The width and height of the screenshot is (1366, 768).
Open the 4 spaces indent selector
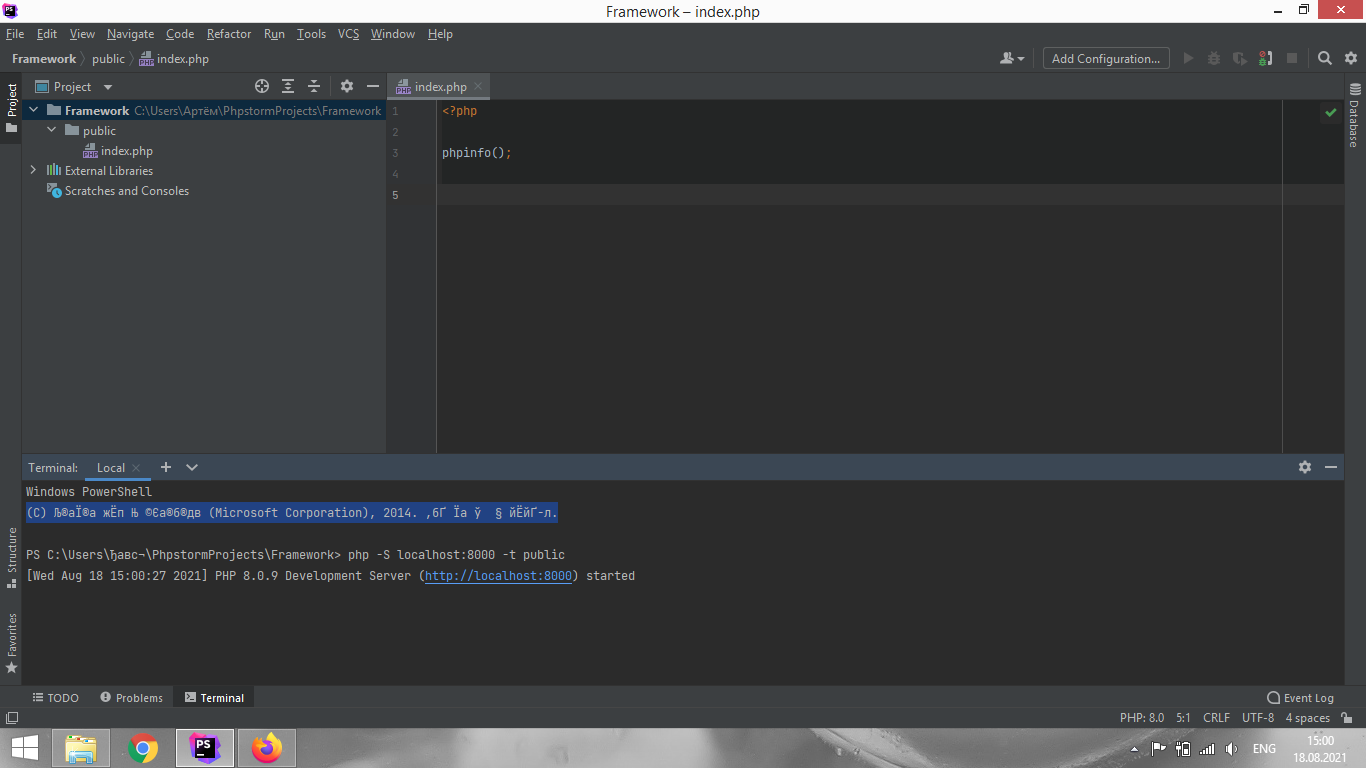(x=1307, y=718)
